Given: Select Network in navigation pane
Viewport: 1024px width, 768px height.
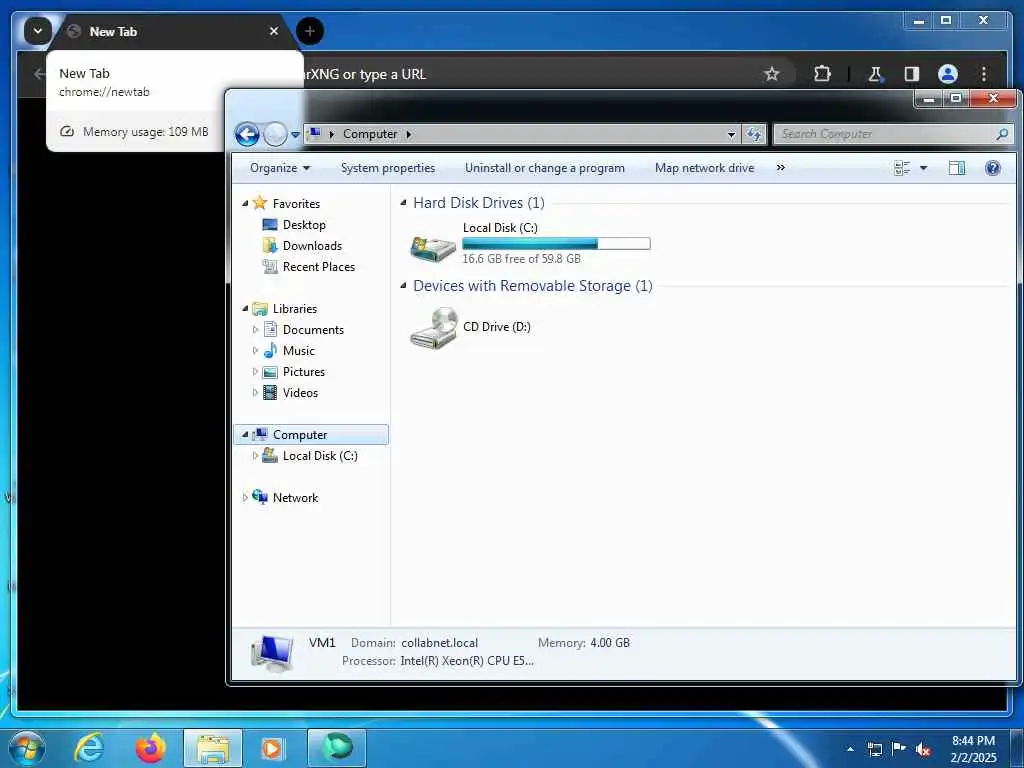Looking at the screenshot, I should click(295, 498).
